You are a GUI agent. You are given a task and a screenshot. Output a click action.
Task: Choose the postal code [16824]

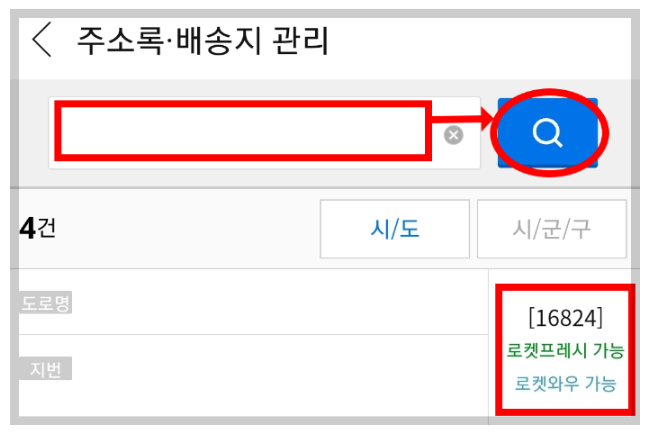(x=565, y=318)
